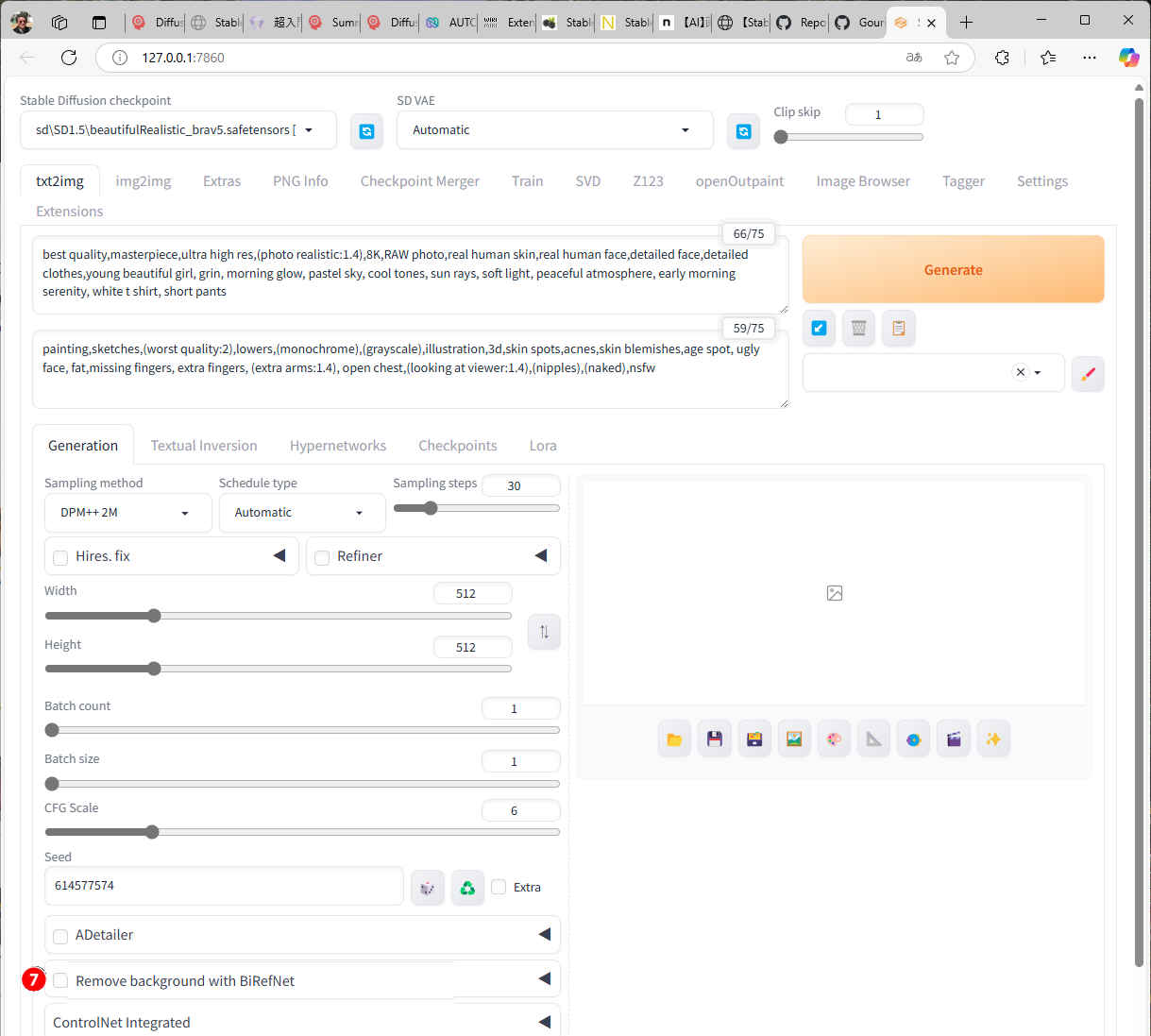Viewport: 1151px width, 1036px height.
Task: Enable the ADetailer checkbox
Action: (x=60, y=936)
